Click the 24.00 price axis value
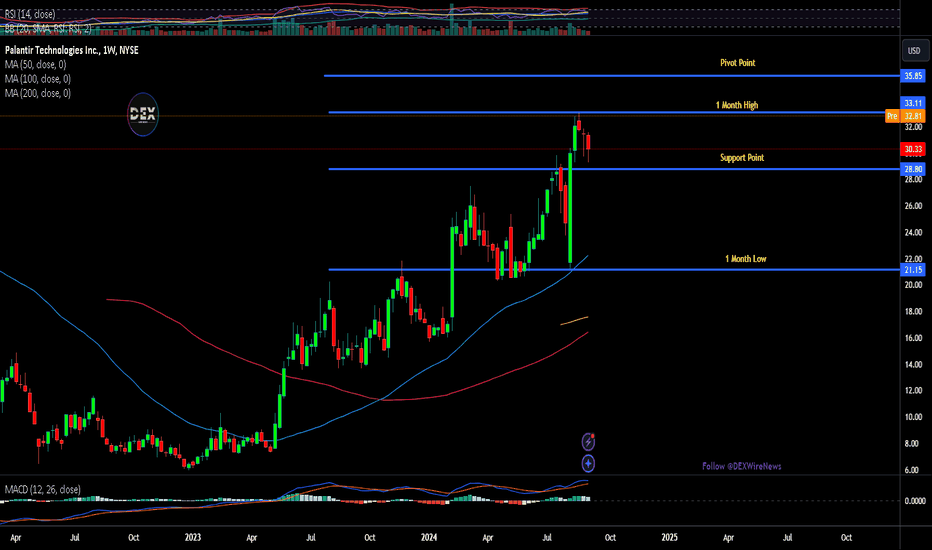Image resolution: width=932 pixels, height=550 pixels. click(914, 232)
